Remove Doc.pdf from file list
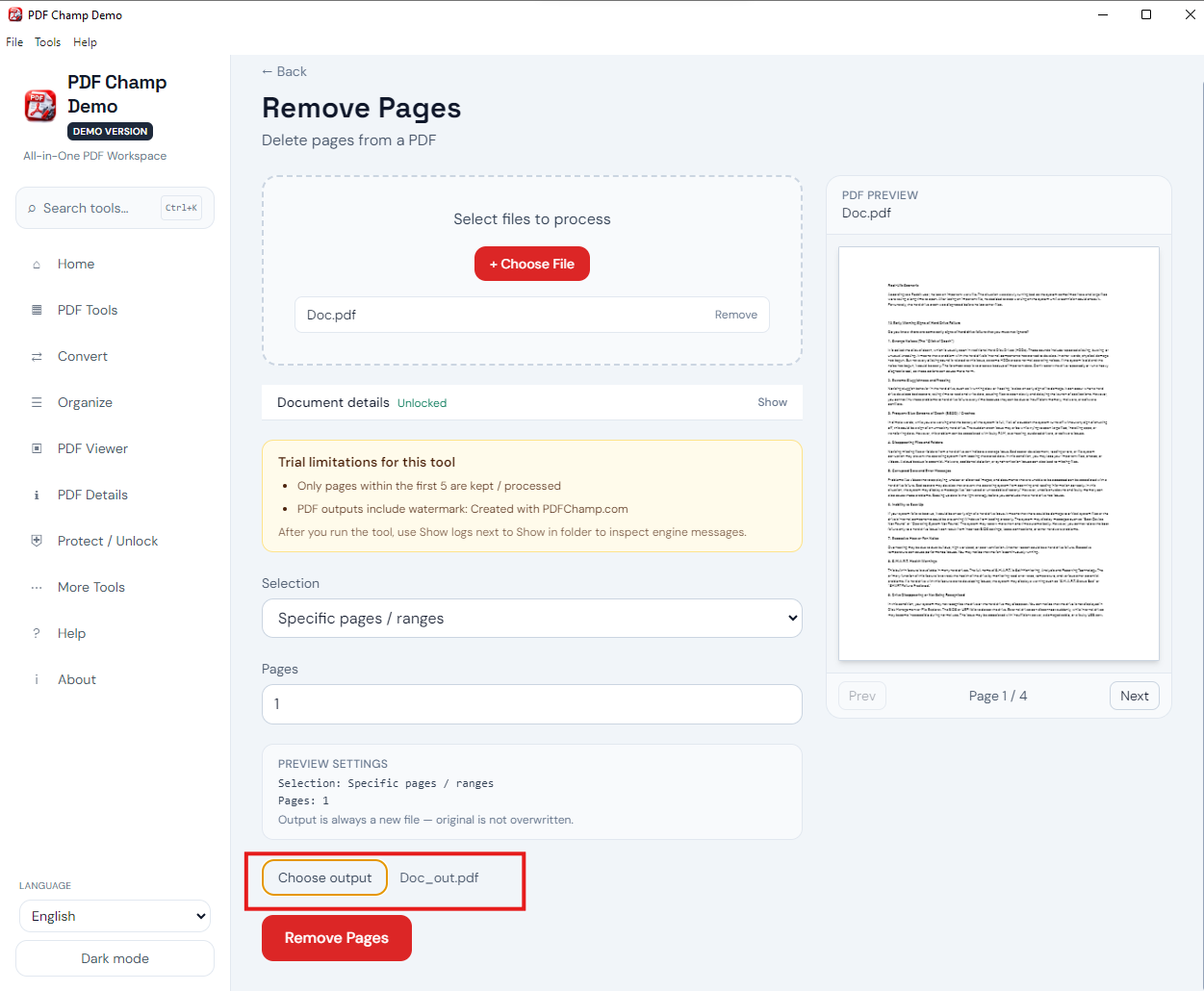 click(735, 315)
